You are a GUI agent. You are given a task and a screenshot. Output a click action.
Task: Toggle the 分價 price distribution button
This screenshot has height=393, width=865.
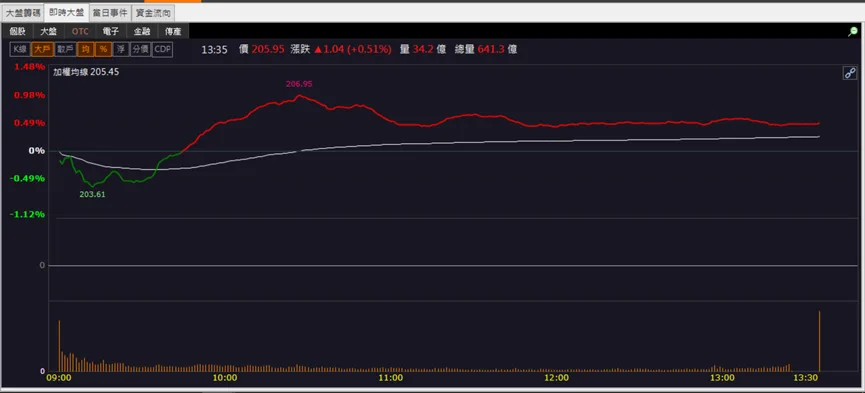140,50
